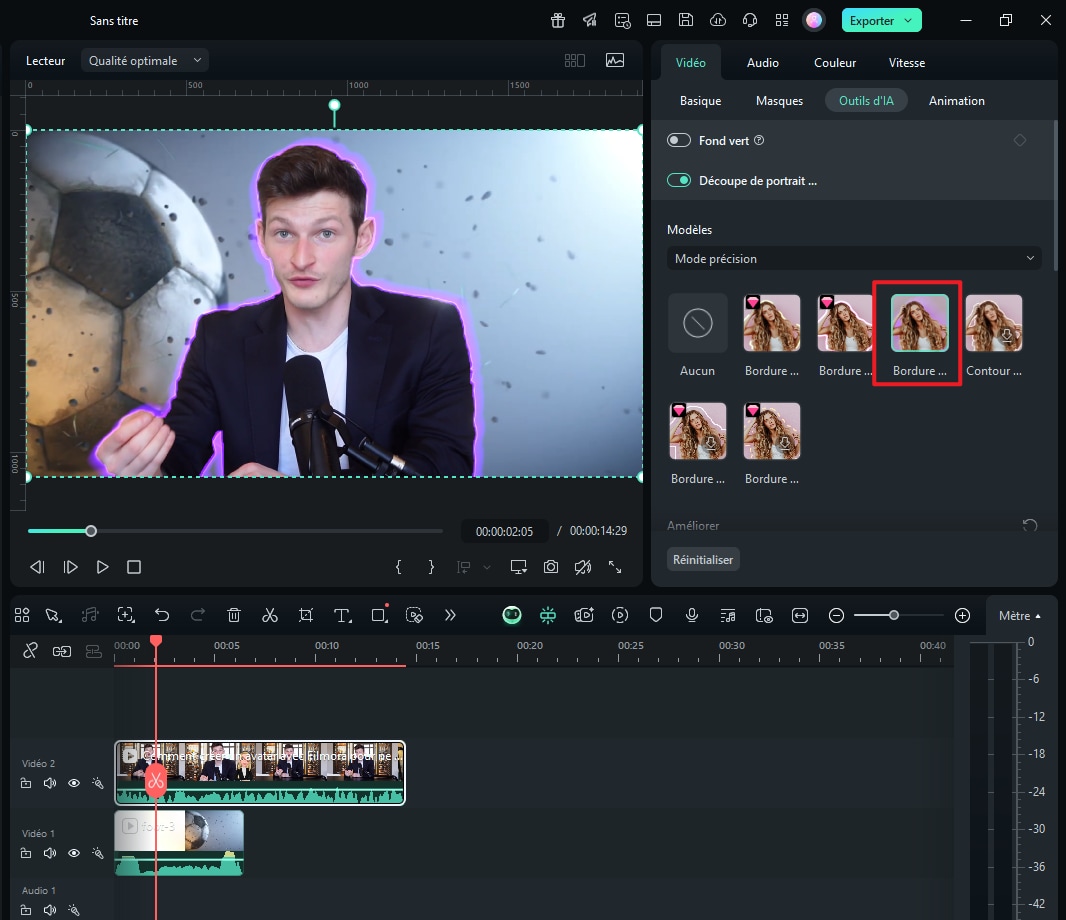Click the Outils d'IA tab button

(x=866, y=101)
